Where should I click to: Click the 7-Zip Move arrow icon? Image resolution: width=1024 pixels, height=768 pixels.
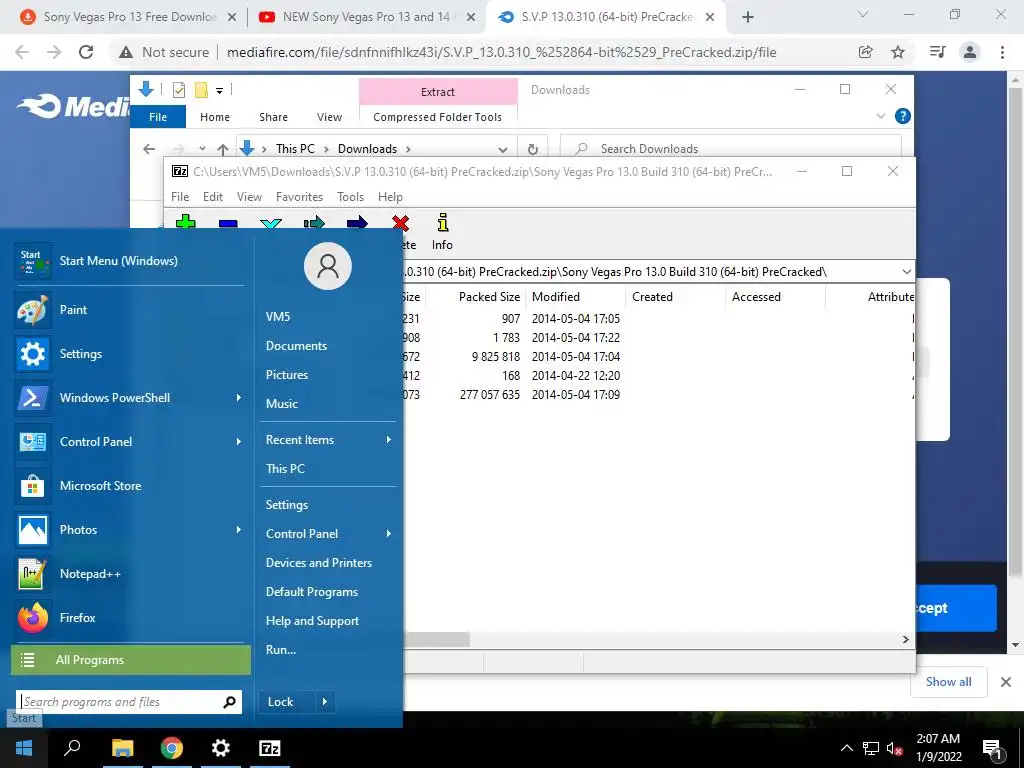point(357,223)
